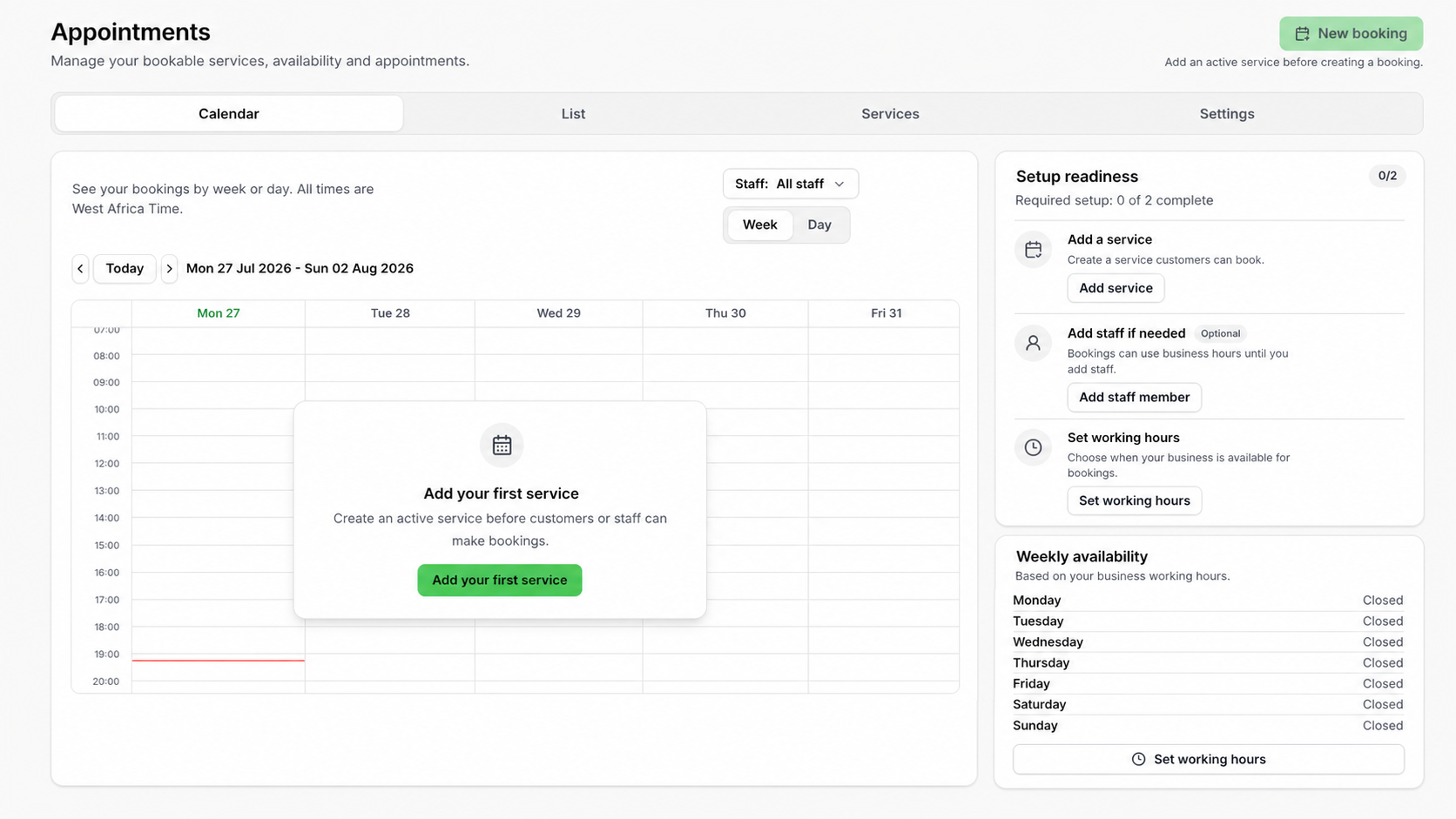The height and width of the screenshot is (819, 1456).
Task: Select the Fri 31 column header
Action: [886, 313]
